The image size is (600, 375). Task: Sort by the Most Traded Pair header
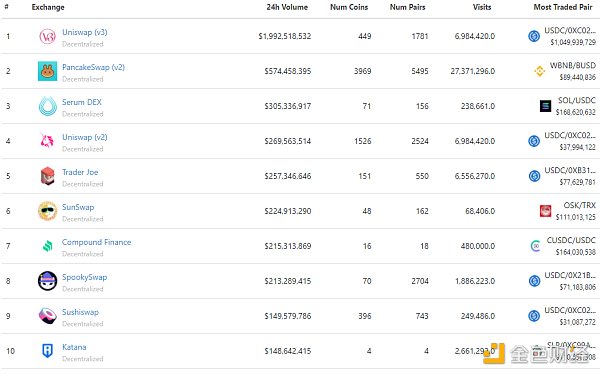click(563, 7)
